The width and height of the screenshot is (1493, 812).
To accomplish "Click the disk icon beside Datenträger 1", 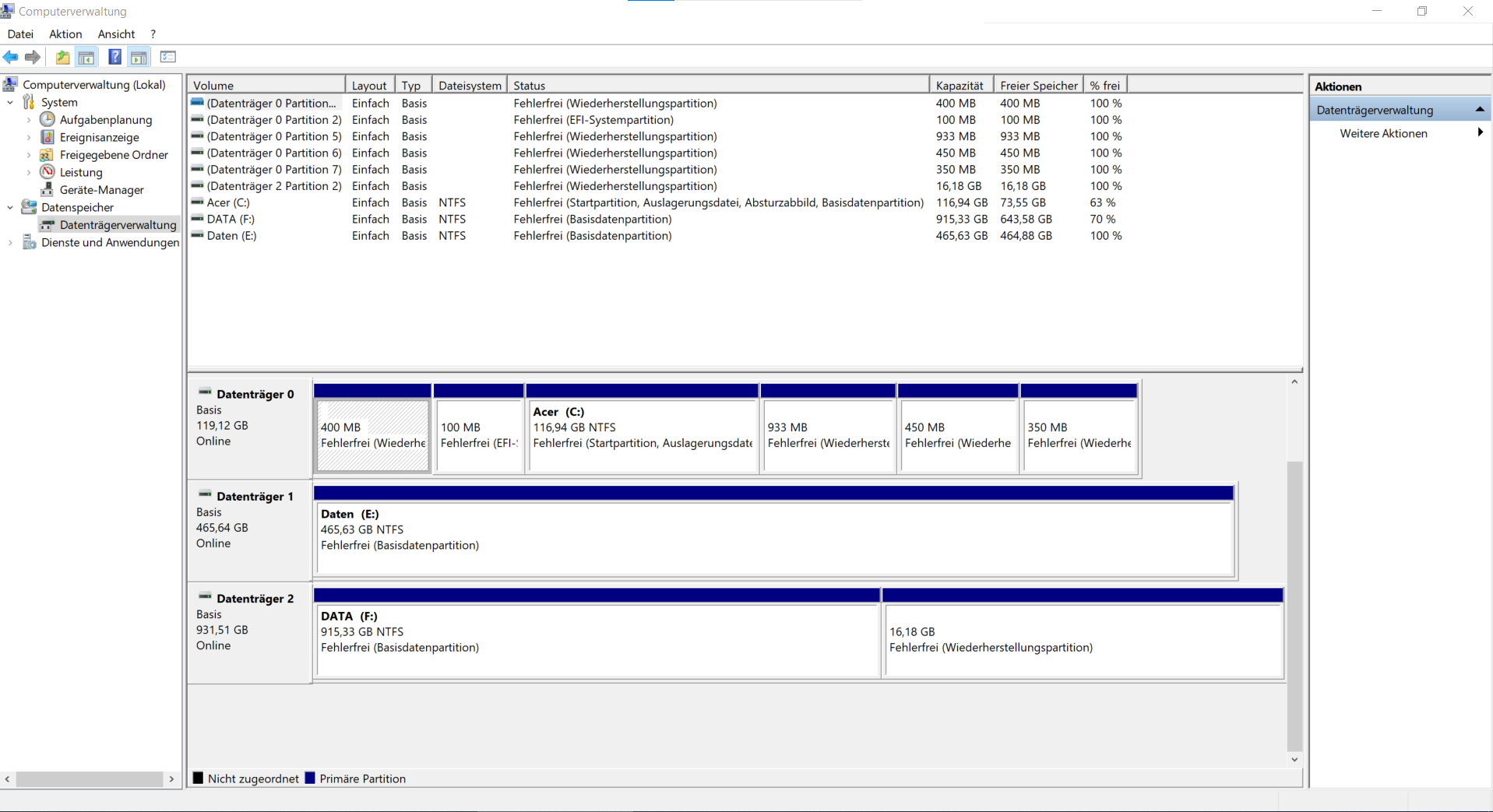I will tap(205, 495).
